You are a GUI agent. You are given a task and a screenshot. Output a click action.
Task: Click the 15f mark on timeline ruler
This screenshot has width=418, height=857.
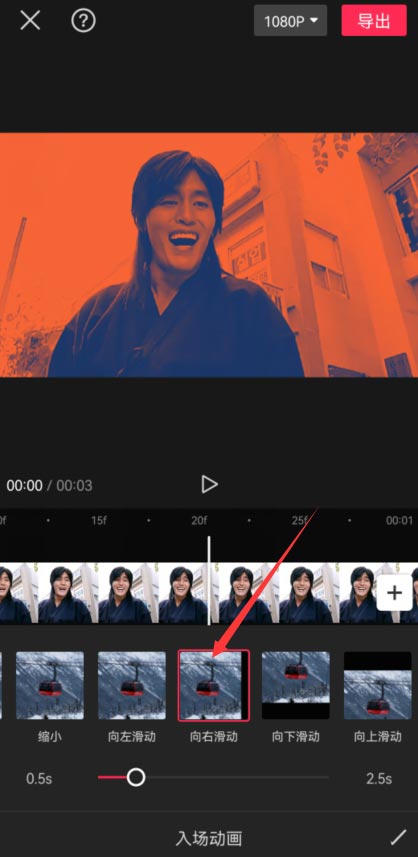pyautogui.click(x=99, y=520)
